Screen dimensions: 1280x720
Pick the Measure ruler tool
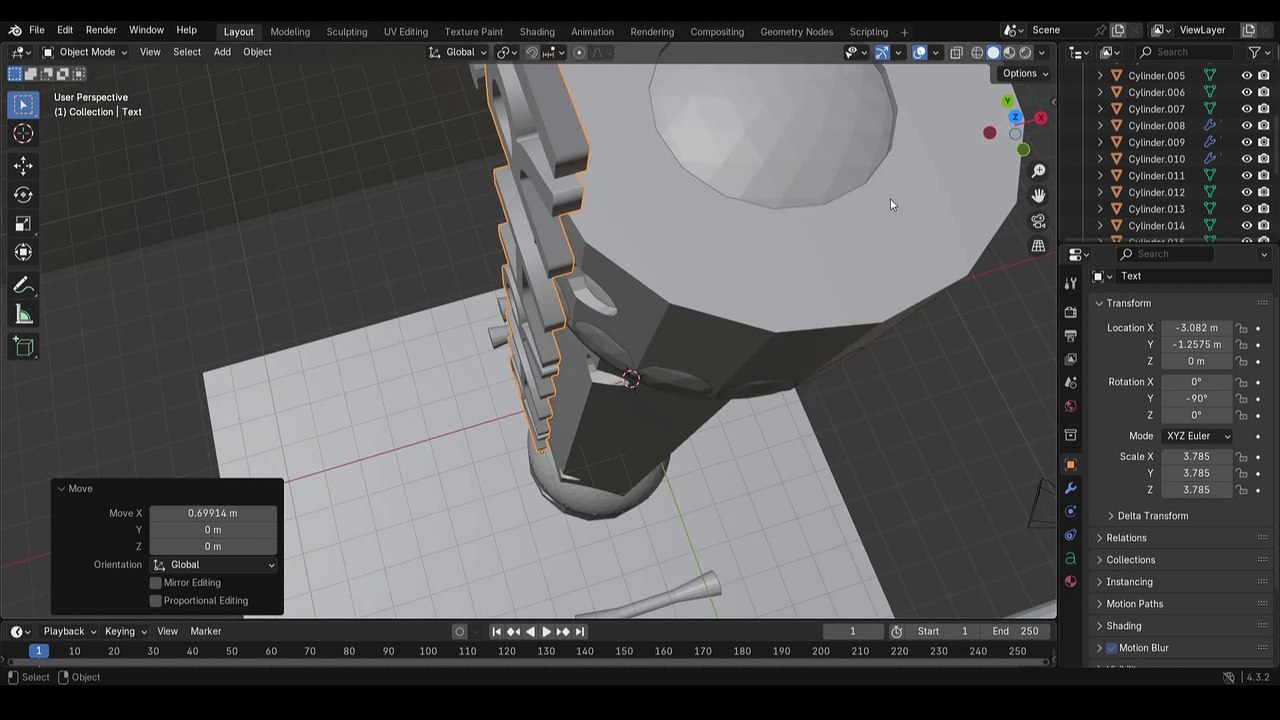pos(23,316)
